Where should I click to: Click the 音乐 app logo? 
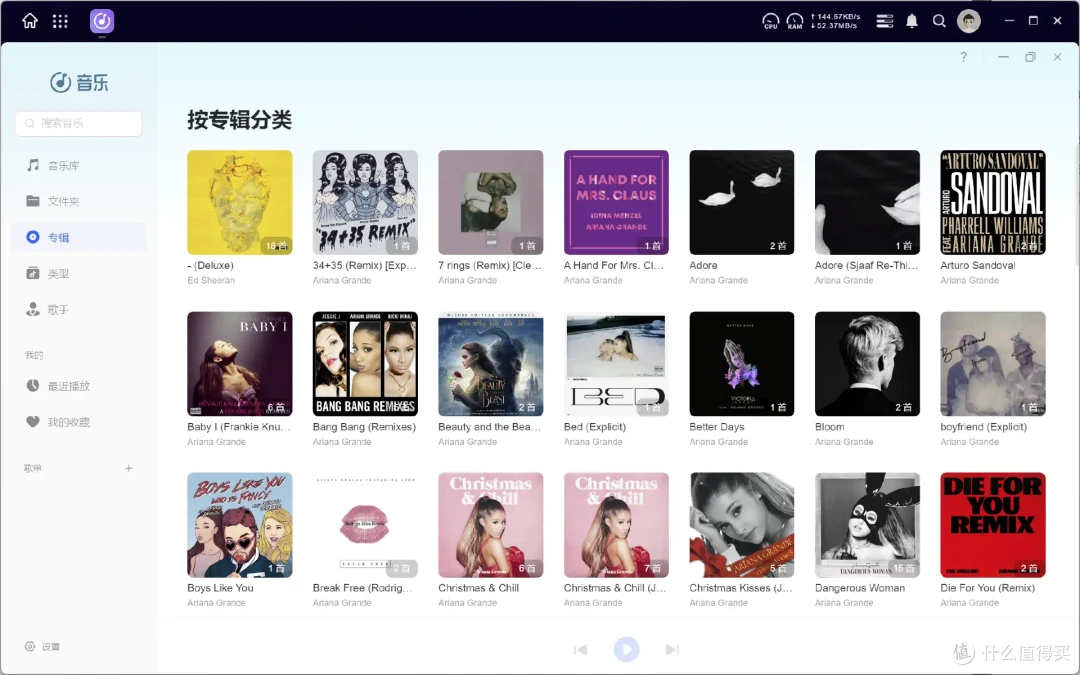coord(79,83)
